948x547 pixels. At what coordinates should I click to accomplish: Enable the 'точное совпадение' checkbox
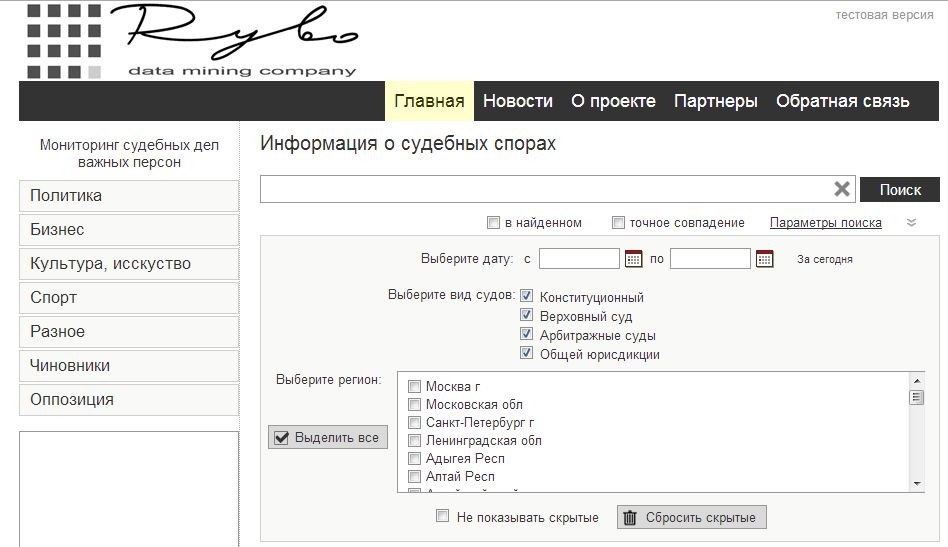coord(618,223)
